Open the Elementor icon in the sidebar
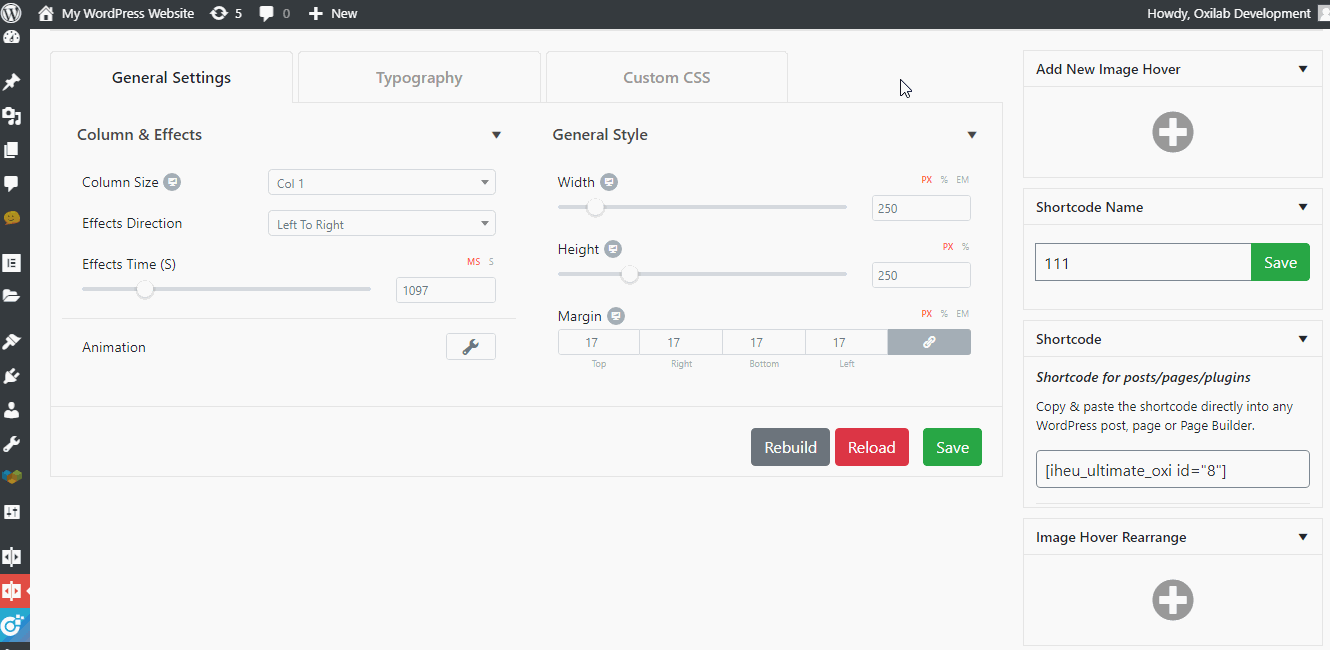This screenshot has width=1330, height=650. point(12,263)
